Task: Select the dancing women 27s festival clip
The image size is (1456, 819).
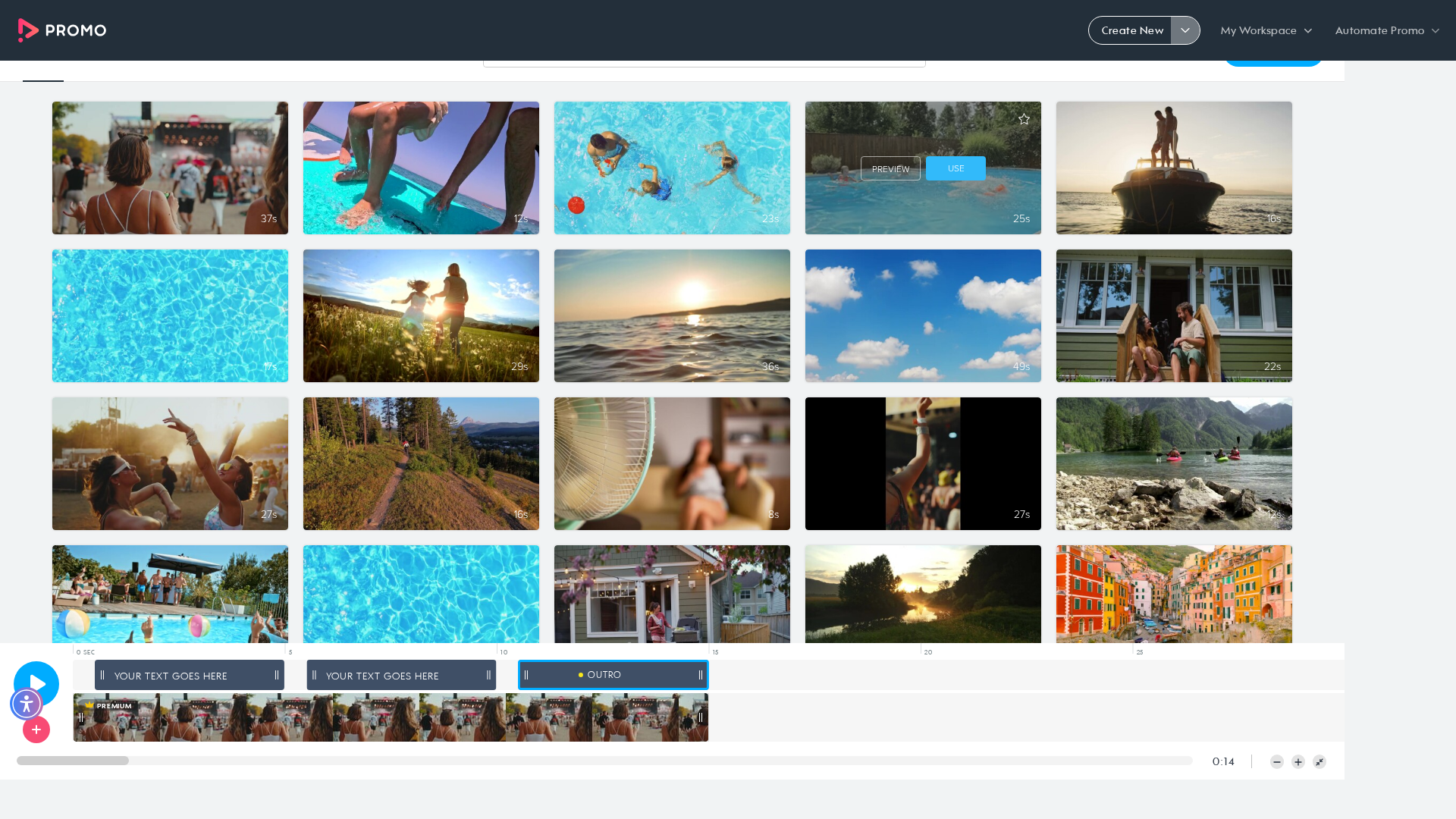Action: [x=170, y=463]
